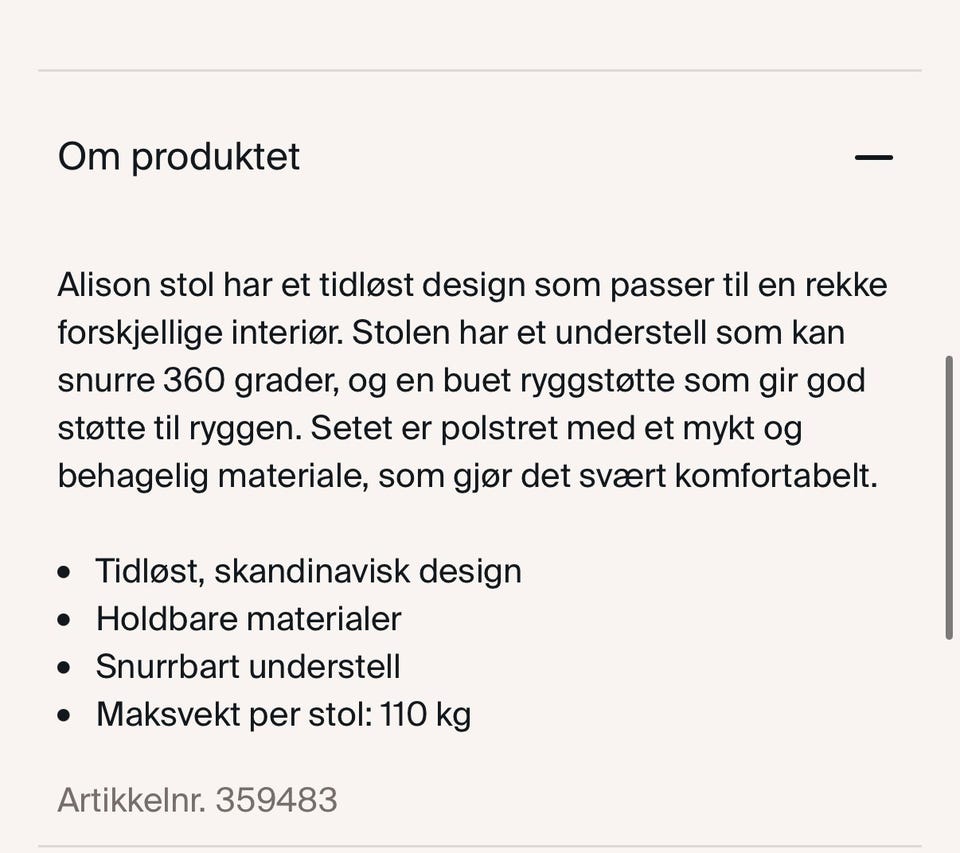The width and height of the screenshot is (960, 853).
Task: Click the article number 359483 text
Action: 276,800
